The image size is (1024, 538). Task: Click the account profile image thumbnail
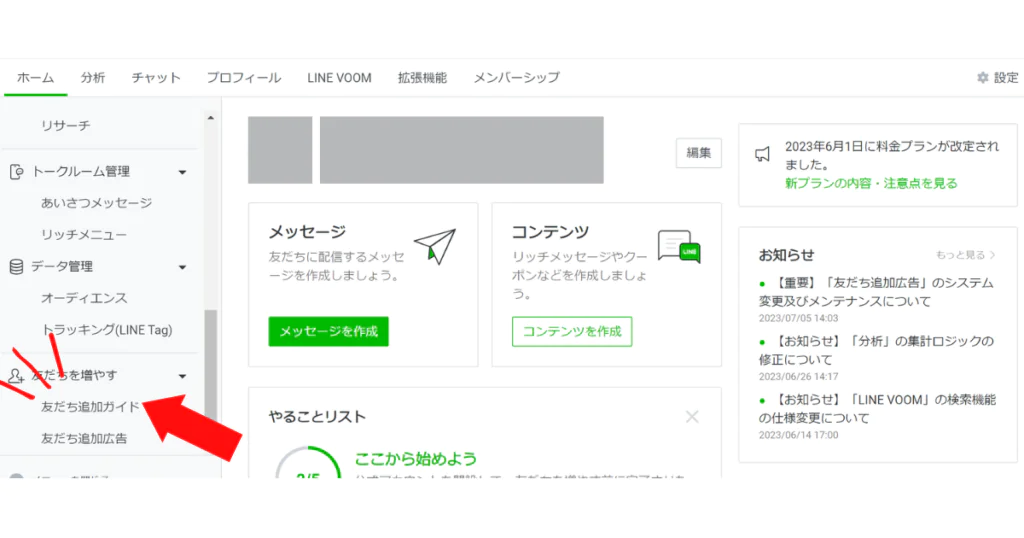[280, 150]
